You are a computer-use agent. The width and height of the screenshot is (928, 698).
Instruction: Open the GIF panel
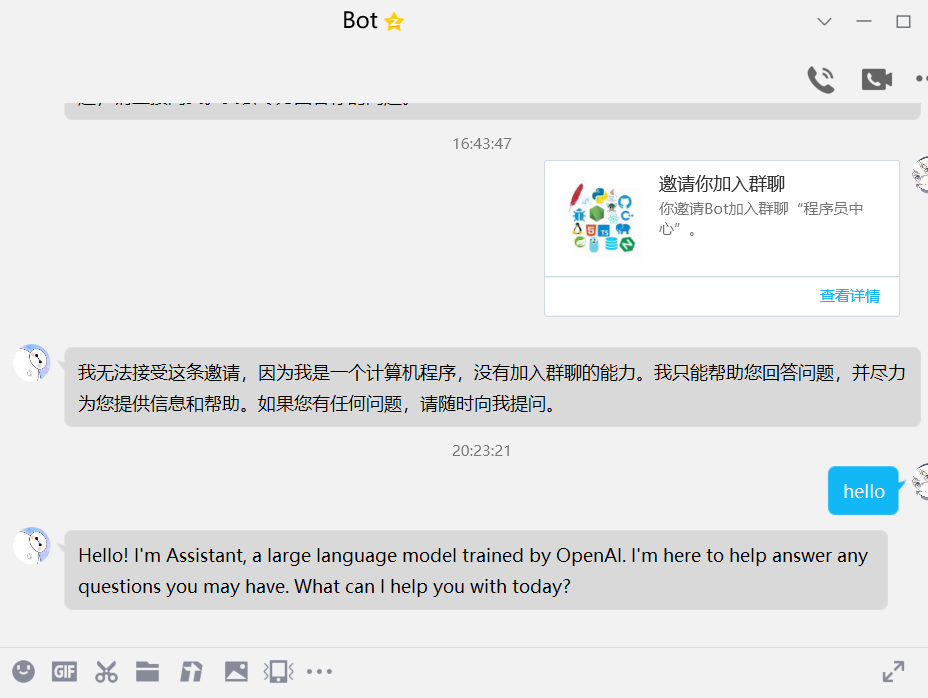point(64,671)
